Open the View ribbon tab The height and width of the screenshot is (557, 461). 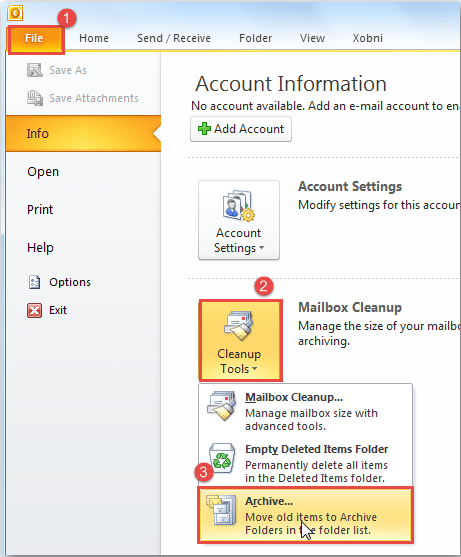point(312,38)
